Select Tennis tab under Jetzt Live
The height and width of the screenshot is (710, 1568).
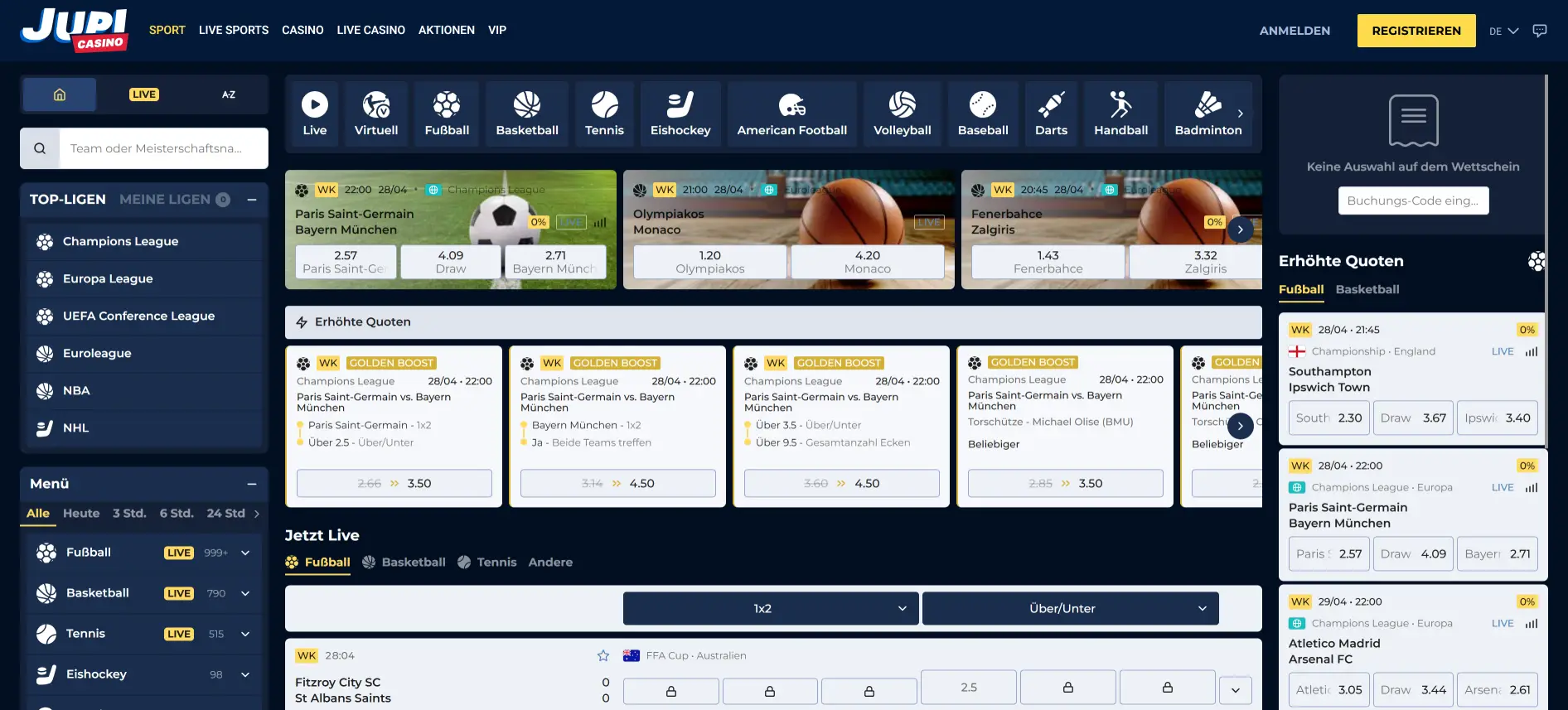click(x=487, y=562)
